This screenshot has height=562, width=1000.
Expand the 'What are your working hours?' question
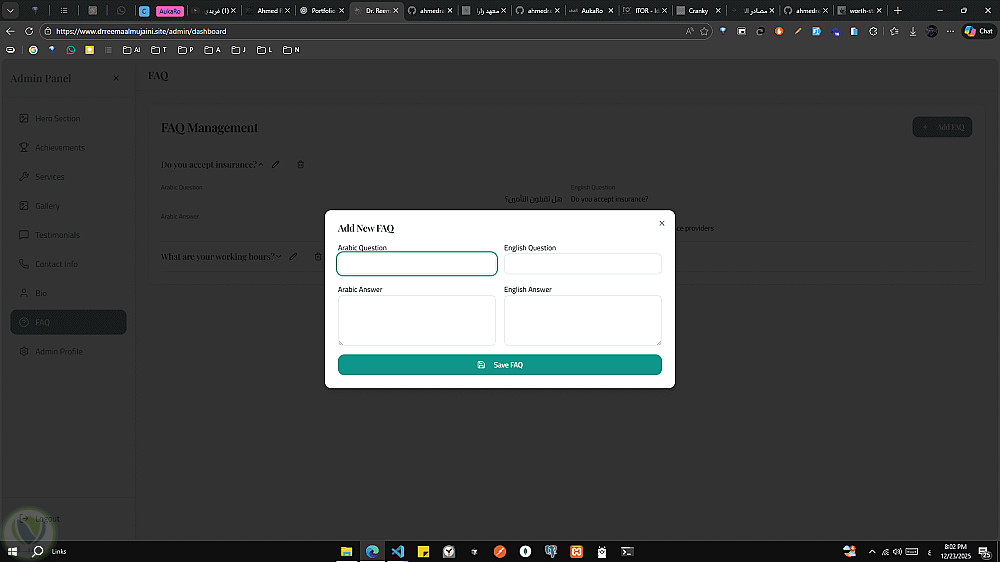coord(279,256)
